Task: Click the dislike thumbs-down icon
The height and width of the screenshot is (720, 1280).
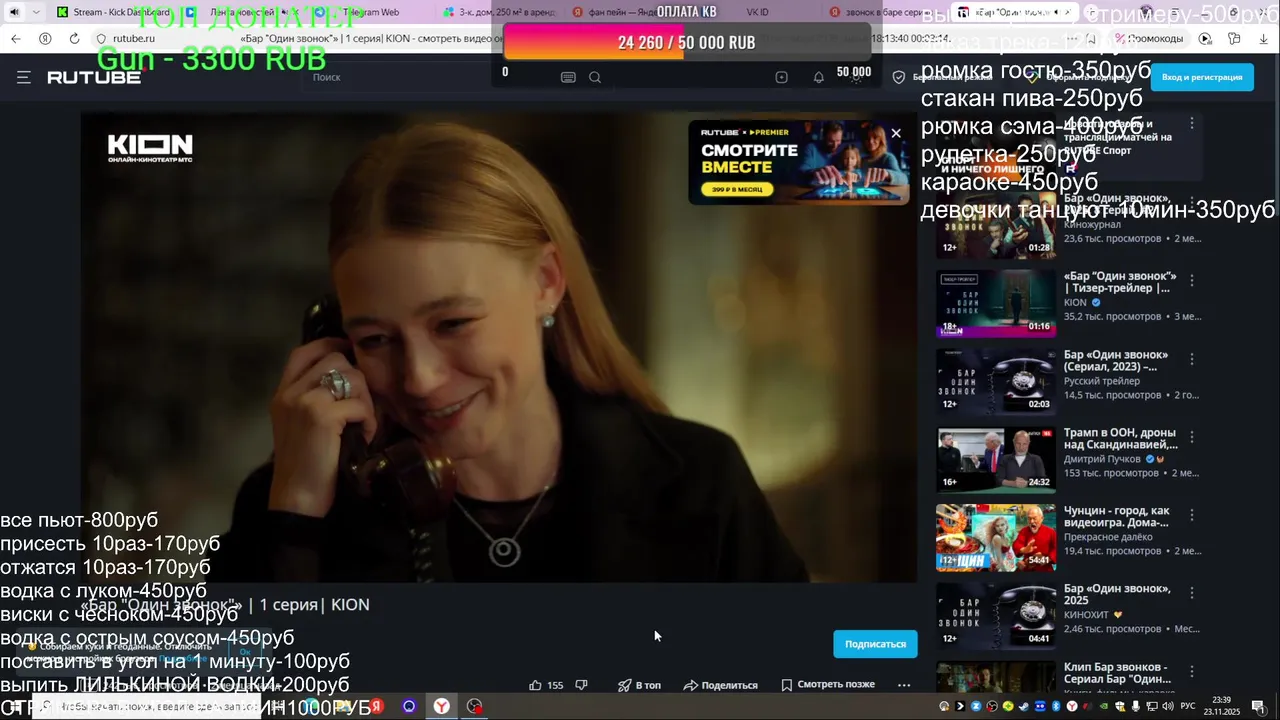Action: pos(581,685)
